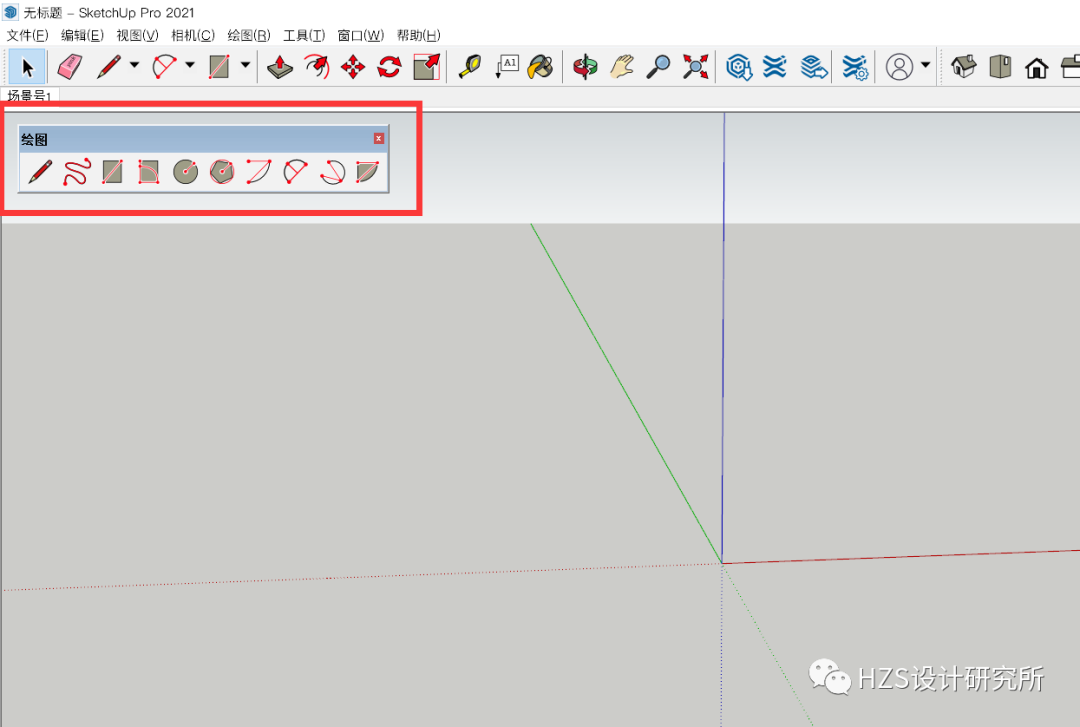Choose the Circle tool in the drawing palette
Image resolution: width=1080 pixels, height=727 pixels.
(x=186, y=171)
